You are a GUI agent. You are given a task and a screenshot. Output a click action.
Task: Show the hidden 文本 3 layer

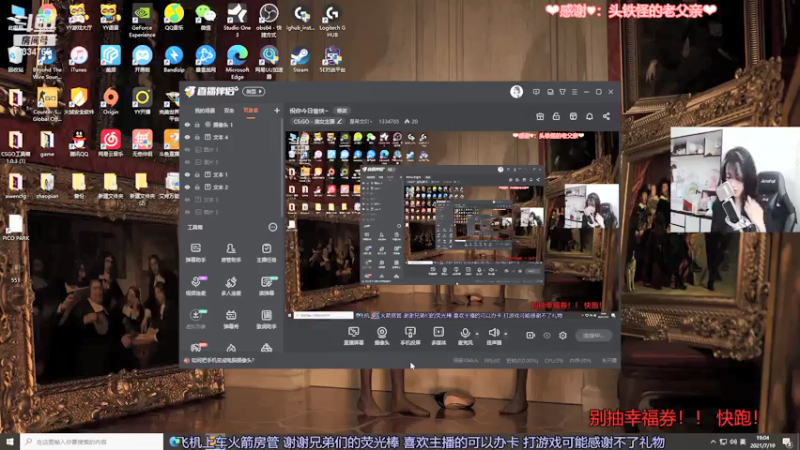[187, 199]
